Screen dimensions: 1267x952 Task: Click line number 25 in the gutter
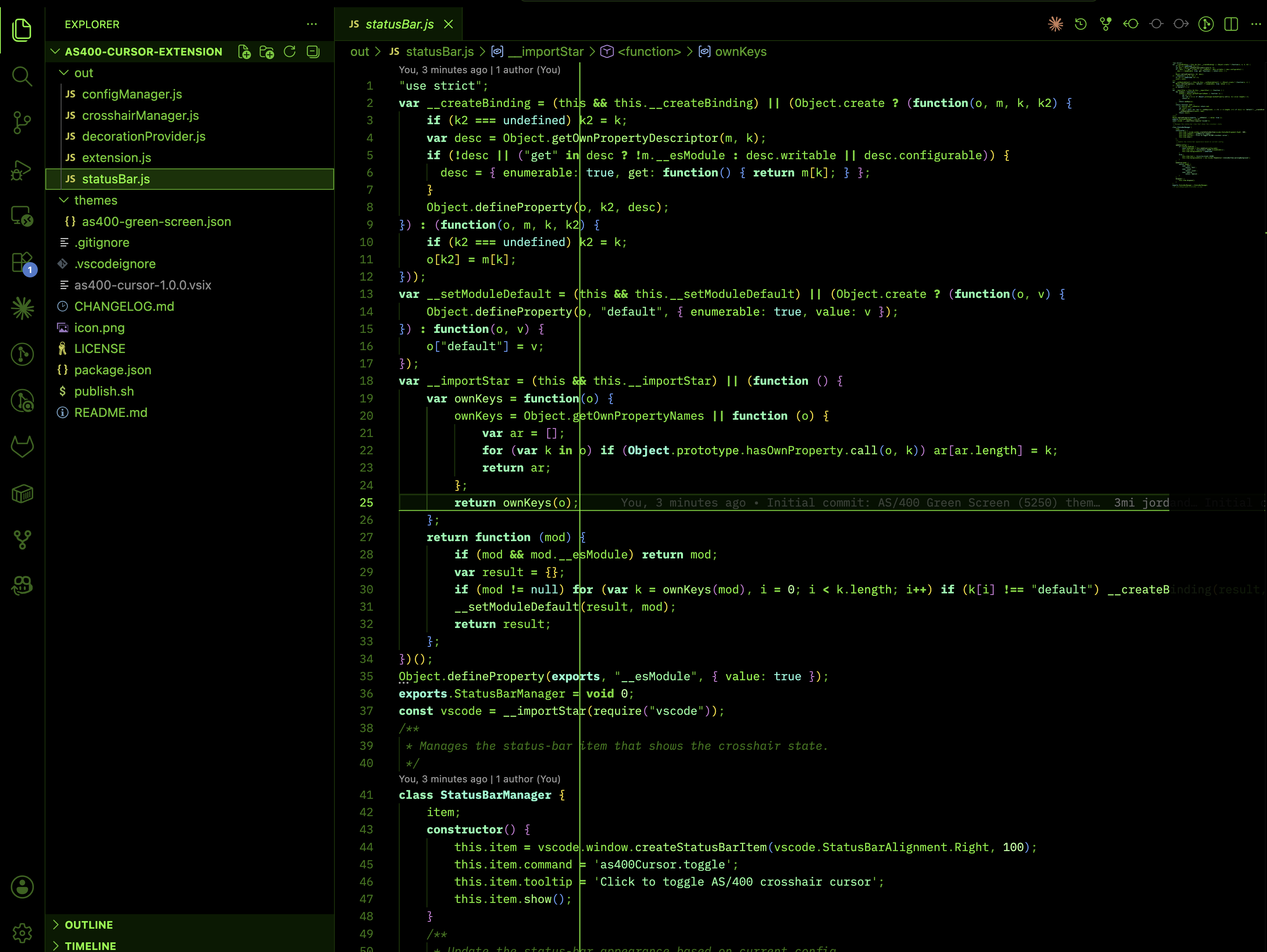(x=366, y=503)
